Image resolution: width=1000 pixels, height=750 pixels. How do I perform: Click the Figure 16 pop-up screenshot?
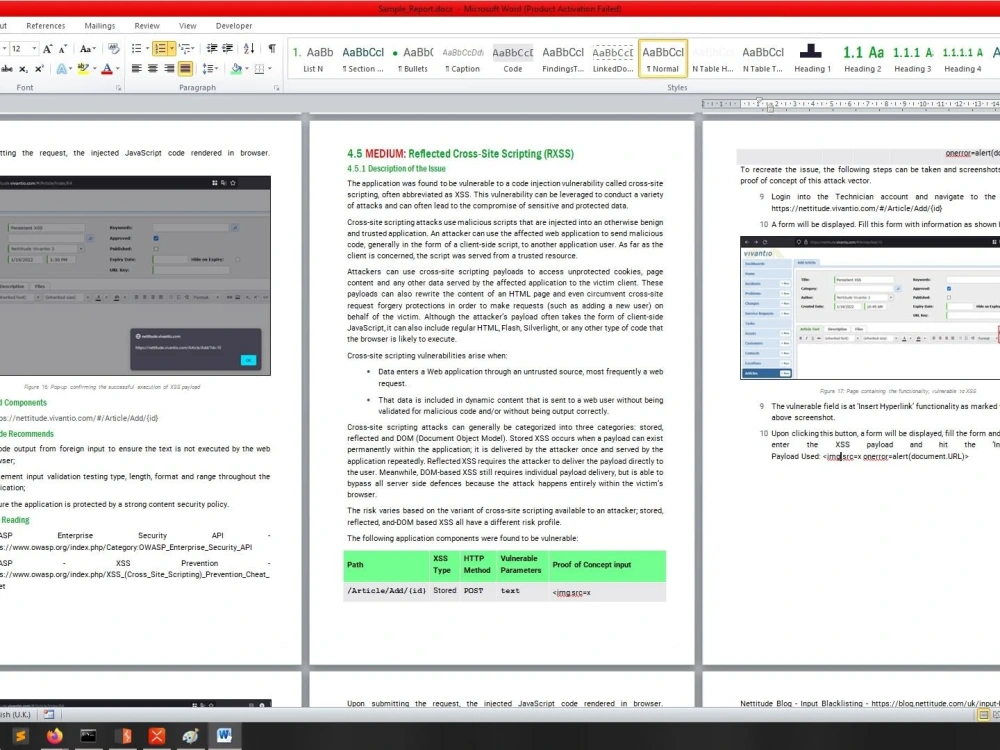pos(135,276)
